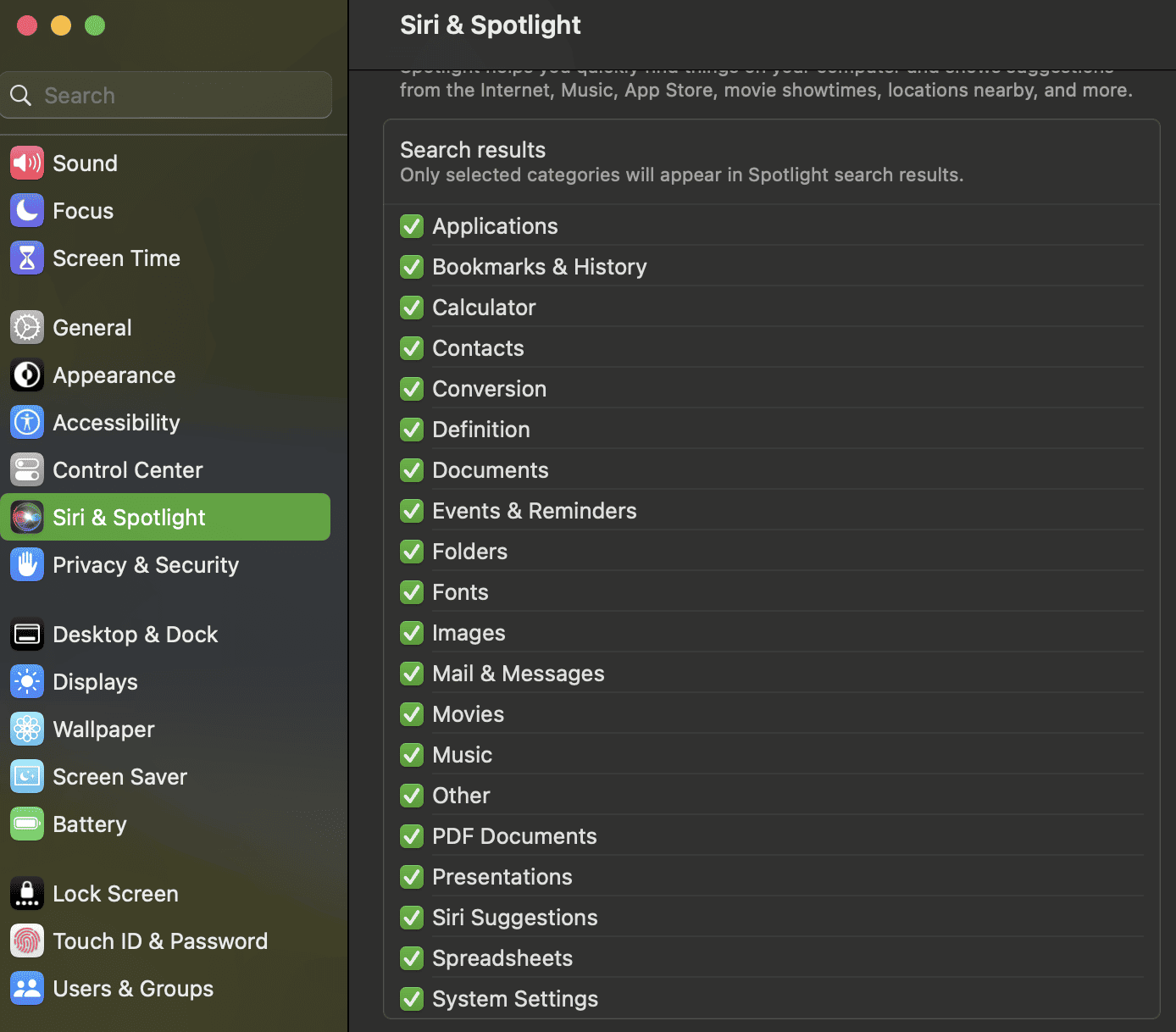Select Control Center in the sidebar
Screen dimensions: 1176x1032
click(127, 470)
